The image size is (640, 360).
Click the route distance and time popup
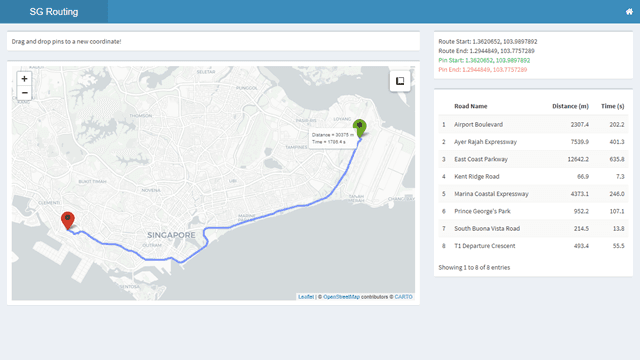click(332, 138)
